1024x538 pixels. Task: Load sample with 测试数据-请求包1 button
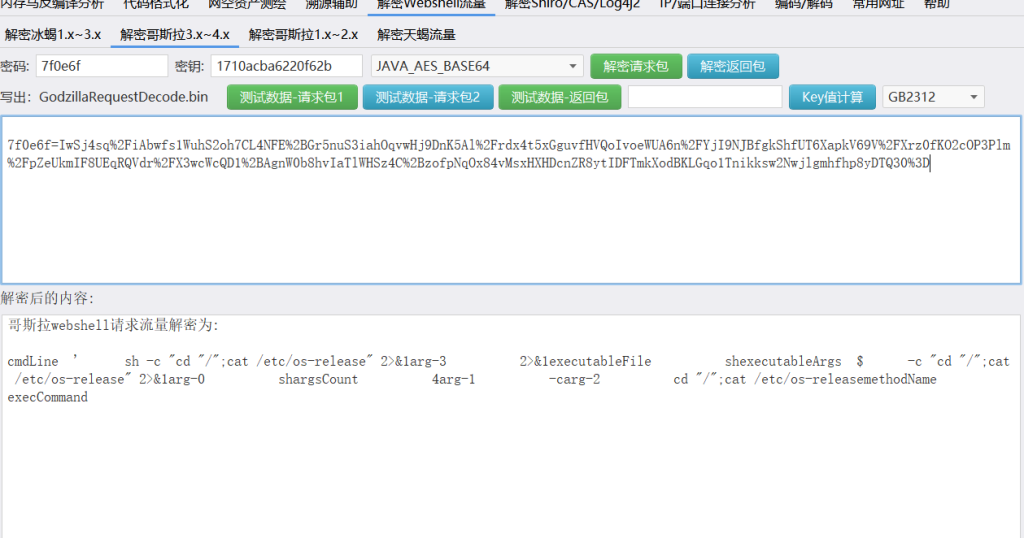[292, 97]
